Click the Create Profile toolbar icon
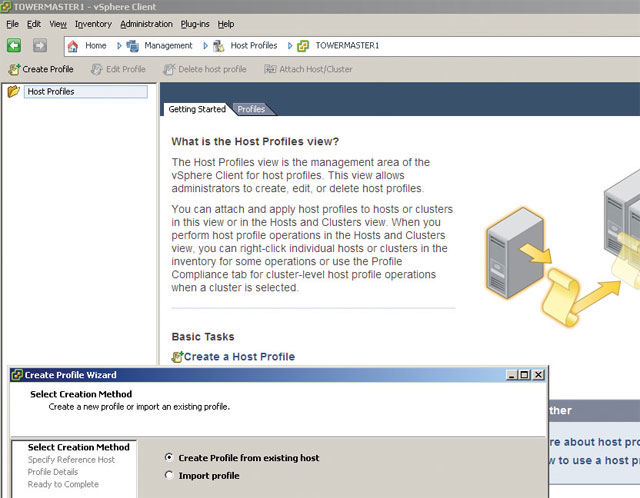 14,69
